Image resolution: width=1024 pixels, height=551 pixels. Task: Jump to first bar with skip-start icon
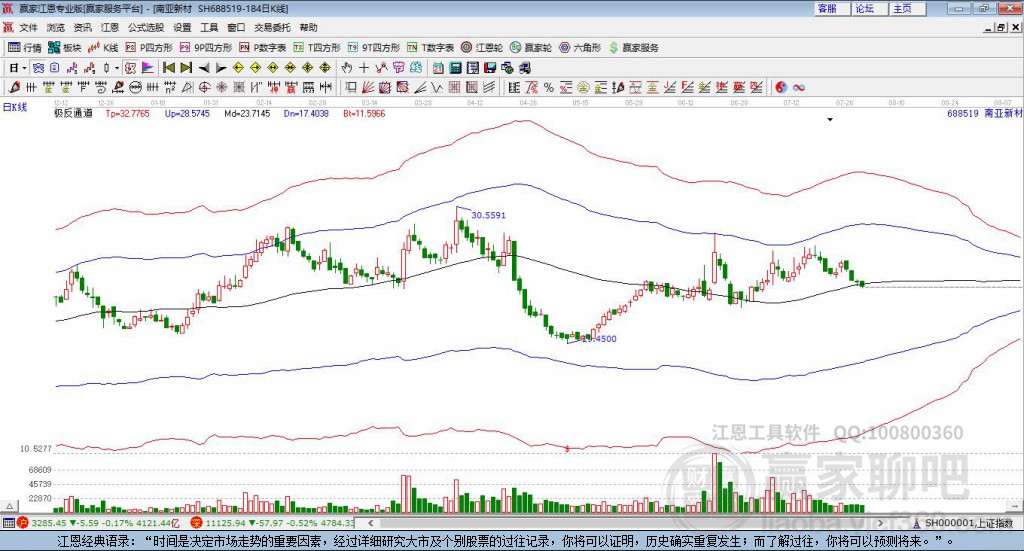pyautogui.click(x=168, y=68)
